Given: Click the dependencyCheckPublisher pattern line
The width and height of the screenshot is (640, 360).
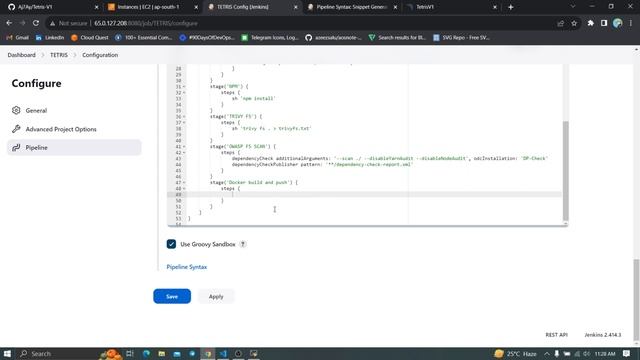Looking at the screenshot, I should coord(322,164).
